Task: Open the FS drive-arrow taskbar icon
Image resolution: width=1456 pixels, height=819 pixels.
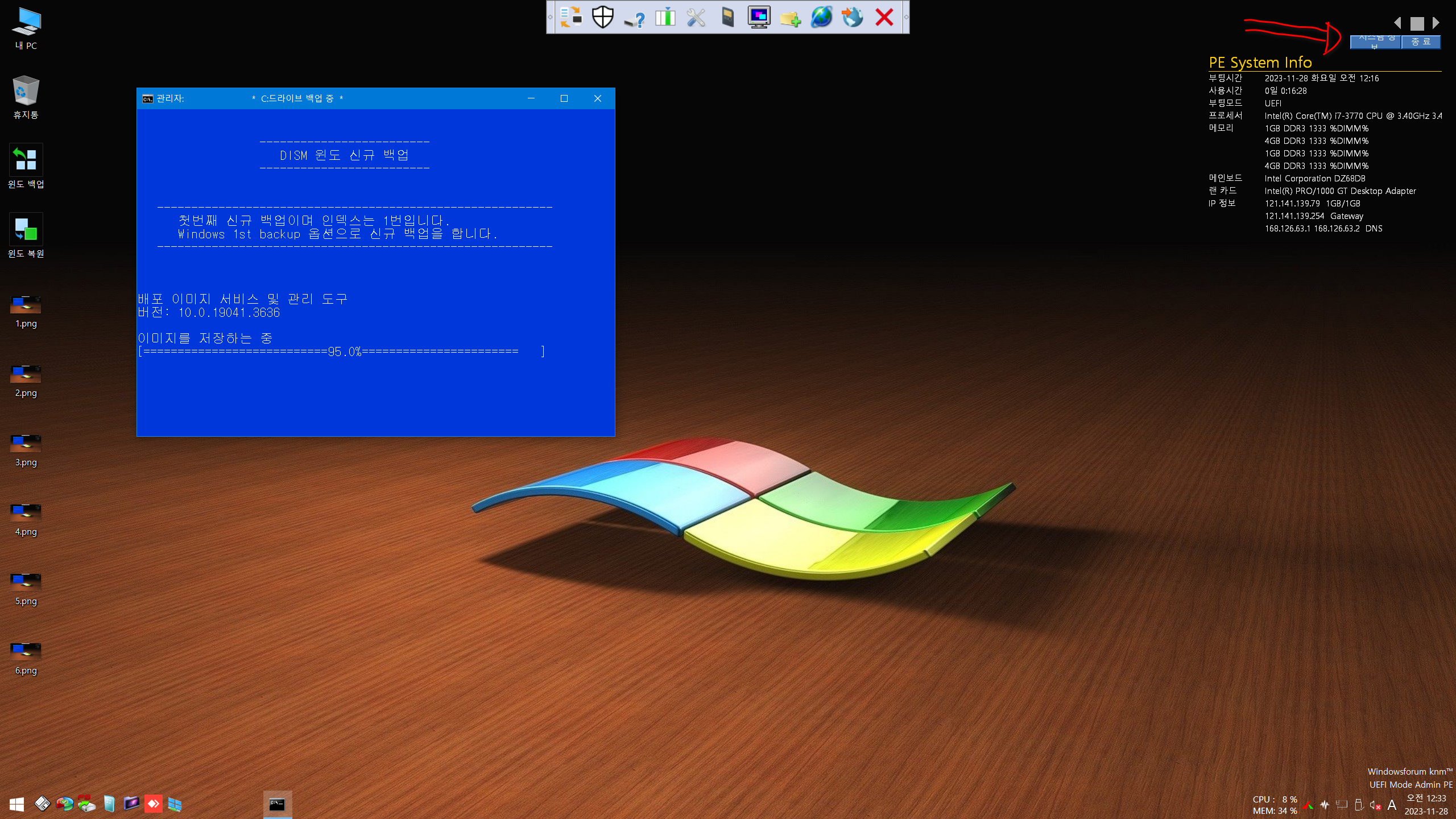Action: 86,803
